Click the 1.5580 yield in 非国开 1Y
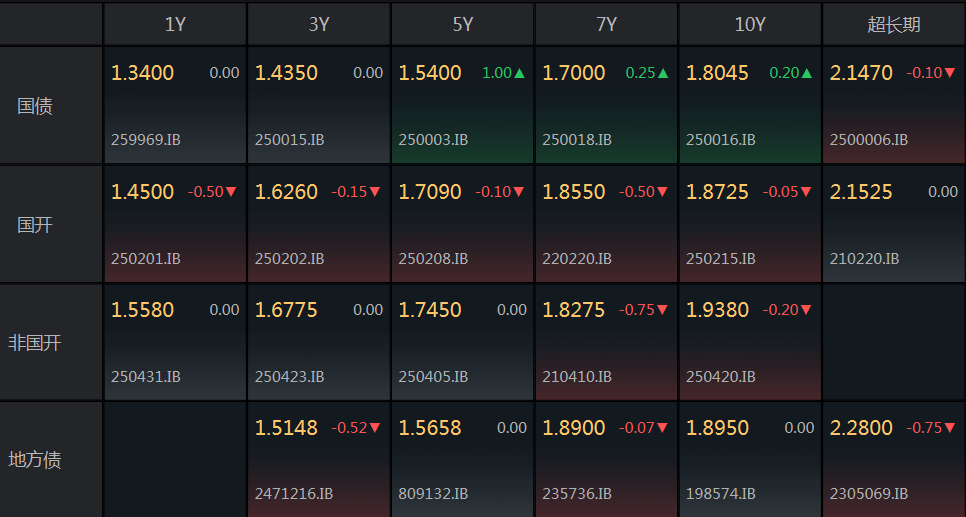Viewport: 966px width, 517px height. tap(142, 310)
